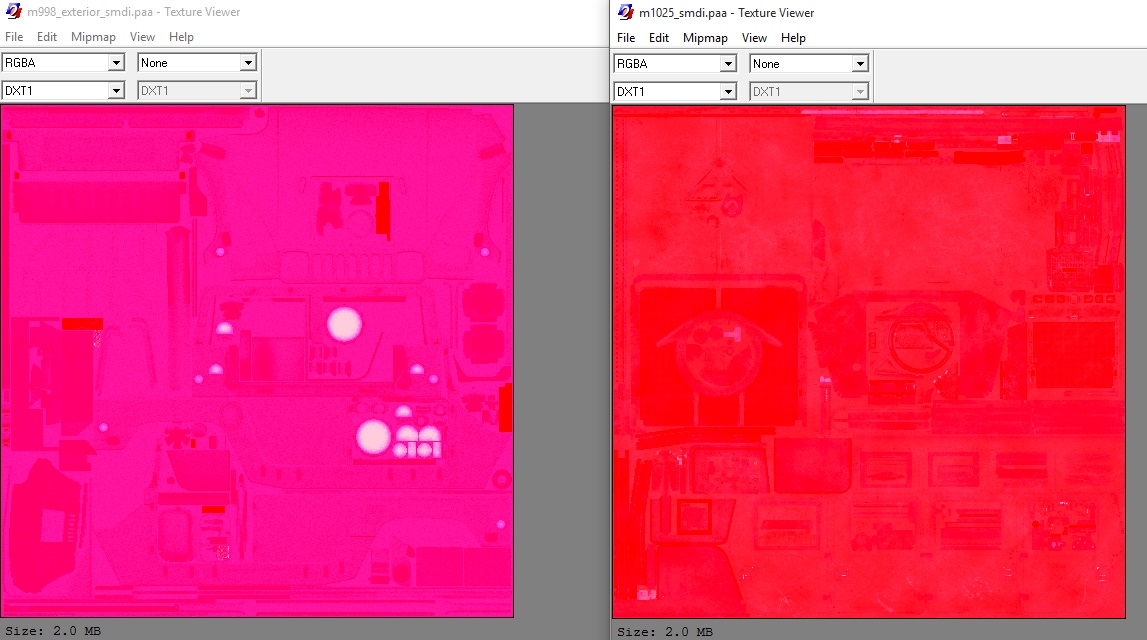Viewport: 1147px width, 640px height.
Task: Open Mipmap menu in m998_exterior_smdi.paa window
Action: pyautogui.click(x=93, y=37)
